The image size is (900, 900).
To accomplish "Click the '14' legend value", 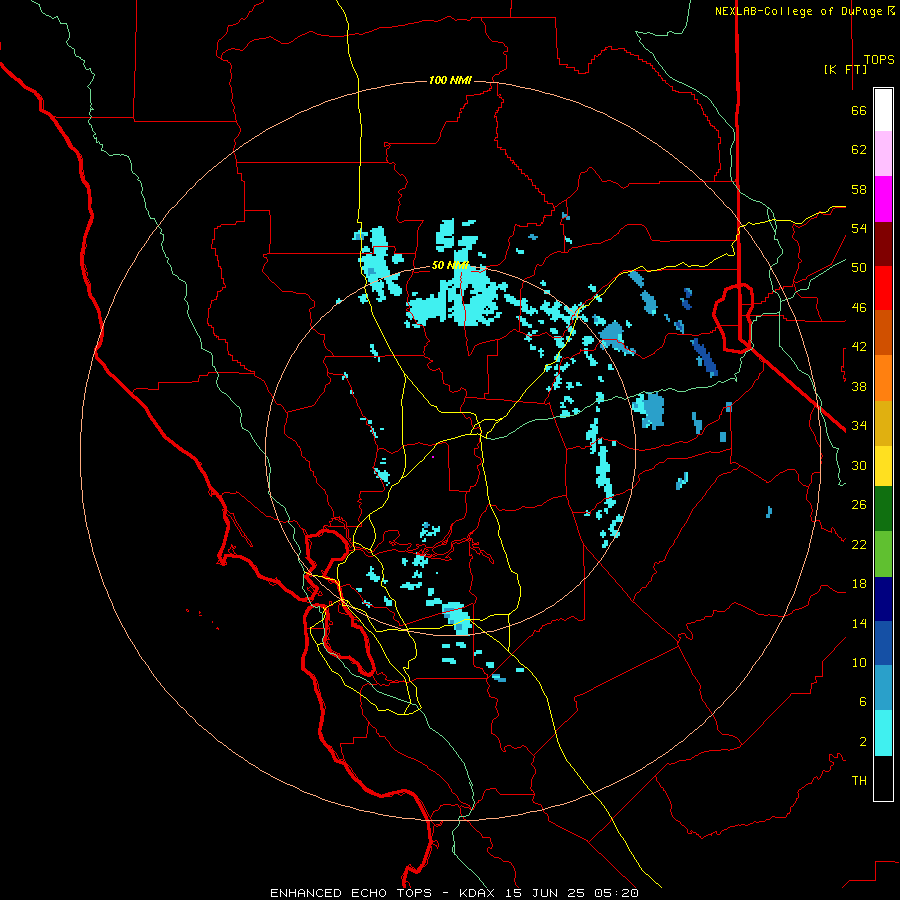I will coord(859,623).
